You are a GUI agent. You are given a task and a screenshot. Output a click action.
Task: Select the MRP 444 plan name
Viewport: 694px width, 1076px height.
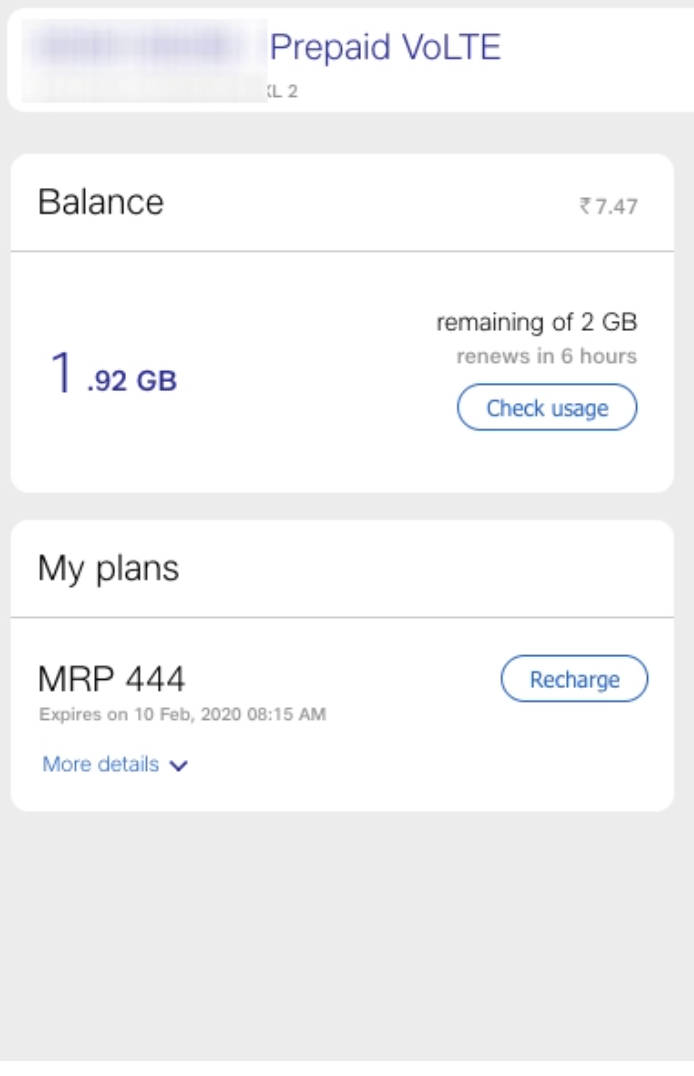coord(111,680)
